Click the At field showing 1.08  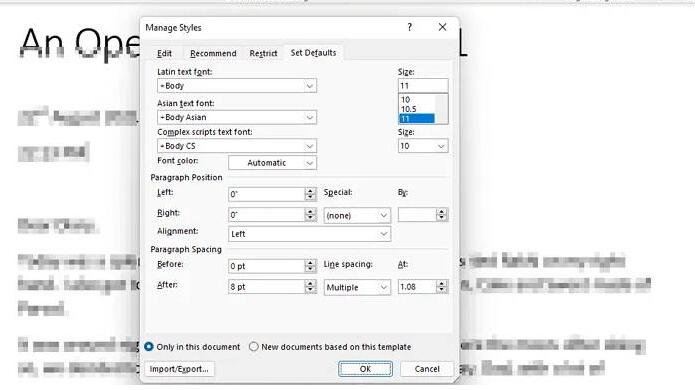[417, 287]
